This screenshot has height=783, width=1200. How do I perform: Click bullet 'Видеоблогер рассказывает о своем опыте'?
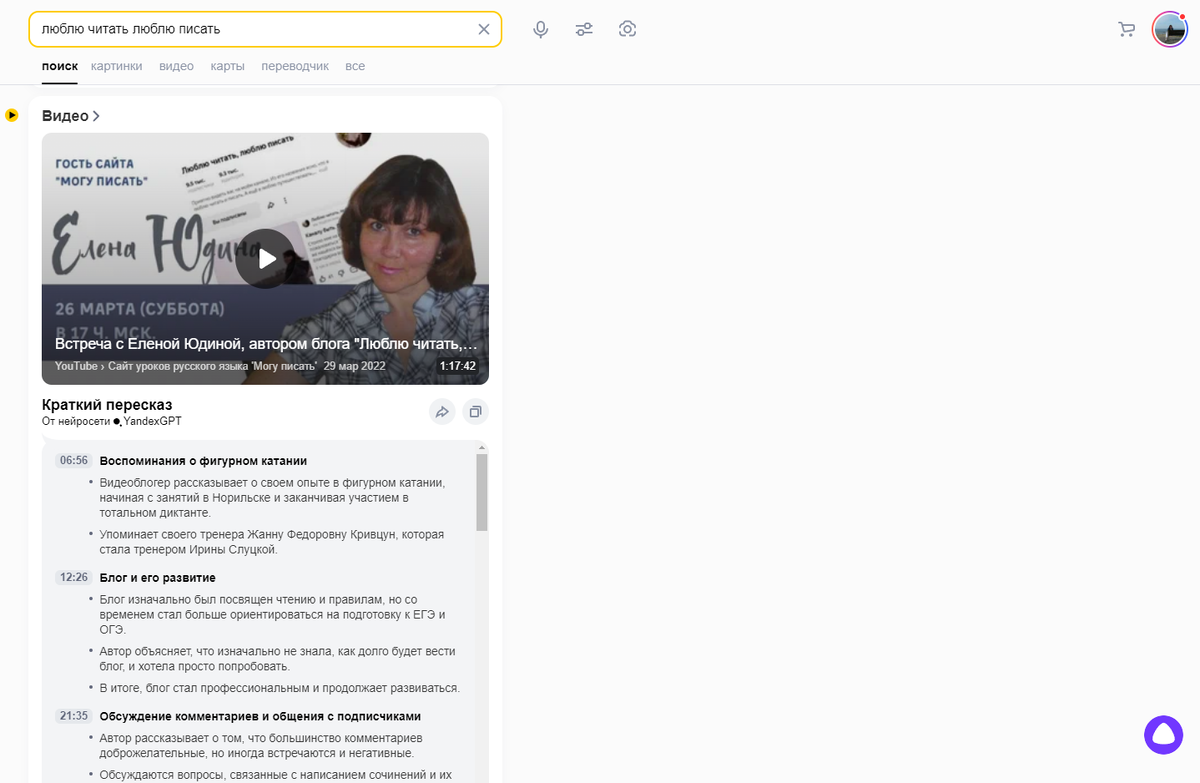272,497
